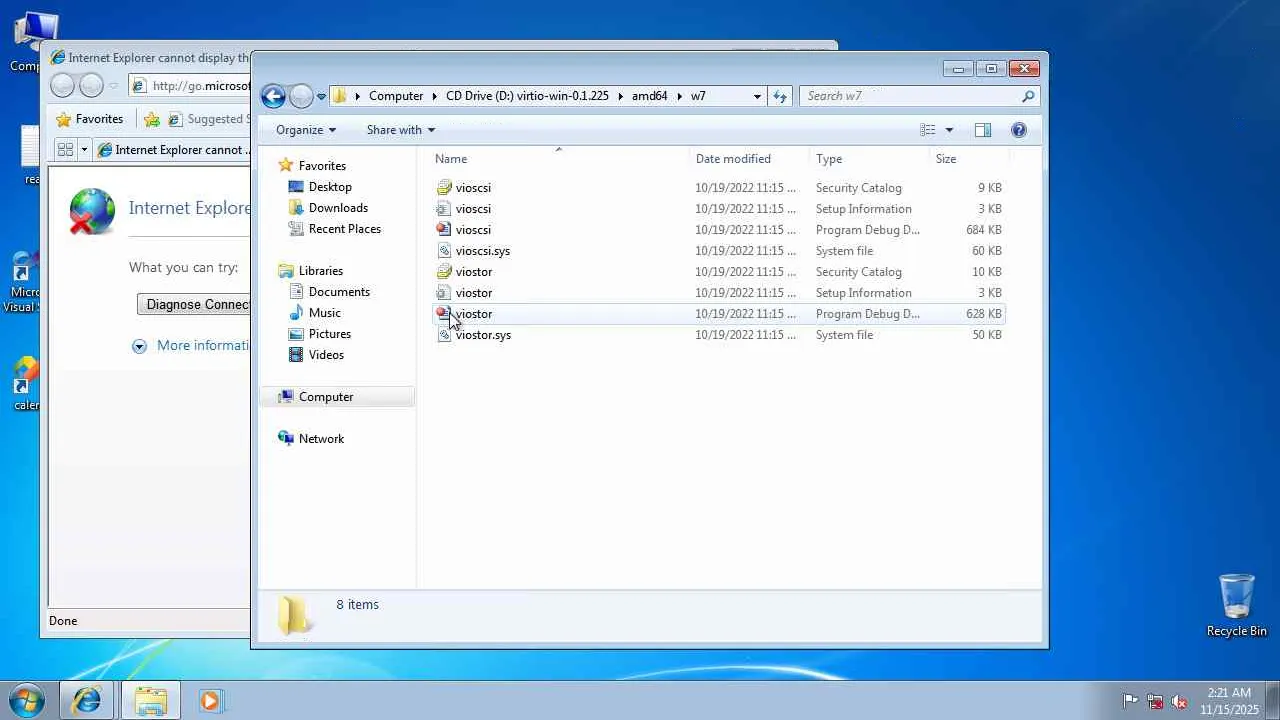1280x720 pixels.
Task: Open the recent pages dropdown beside forward
Action: [321, 96]
